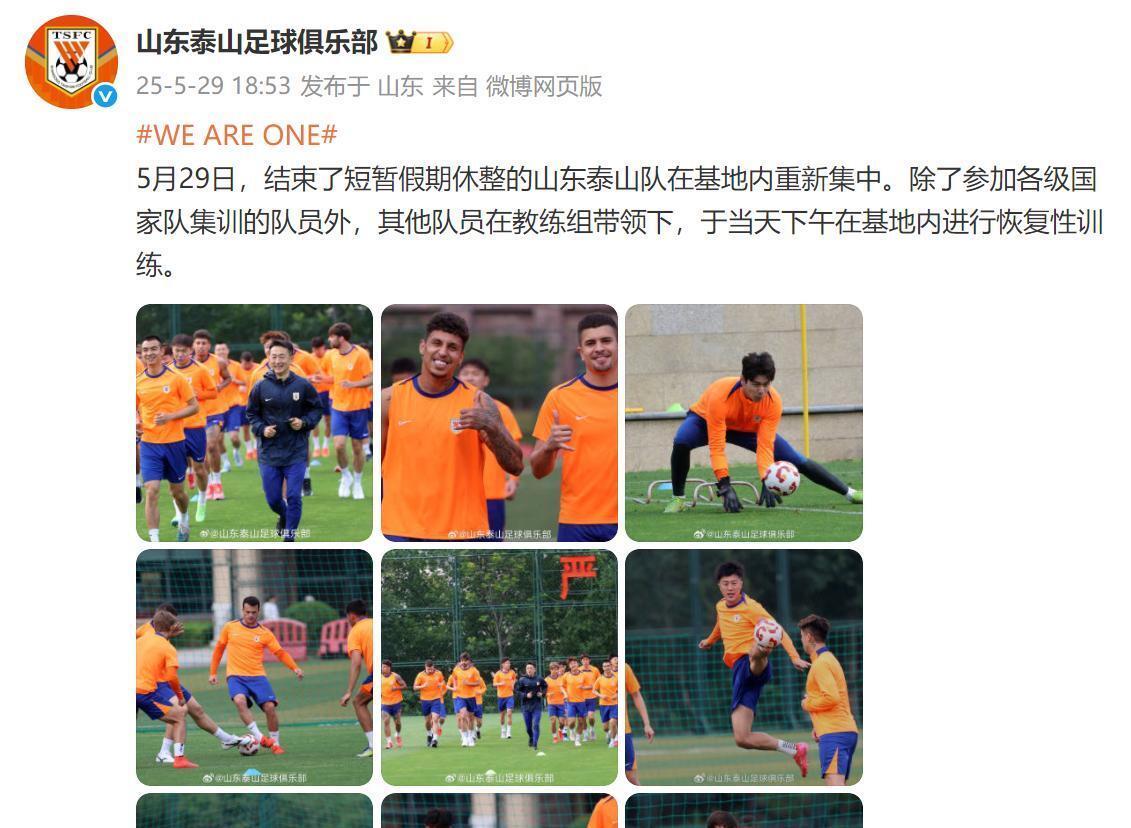The width and height of the screenshot is (1131, 828).
Task: Click the gold crown membership badge
Action: (x=400, y=43)
